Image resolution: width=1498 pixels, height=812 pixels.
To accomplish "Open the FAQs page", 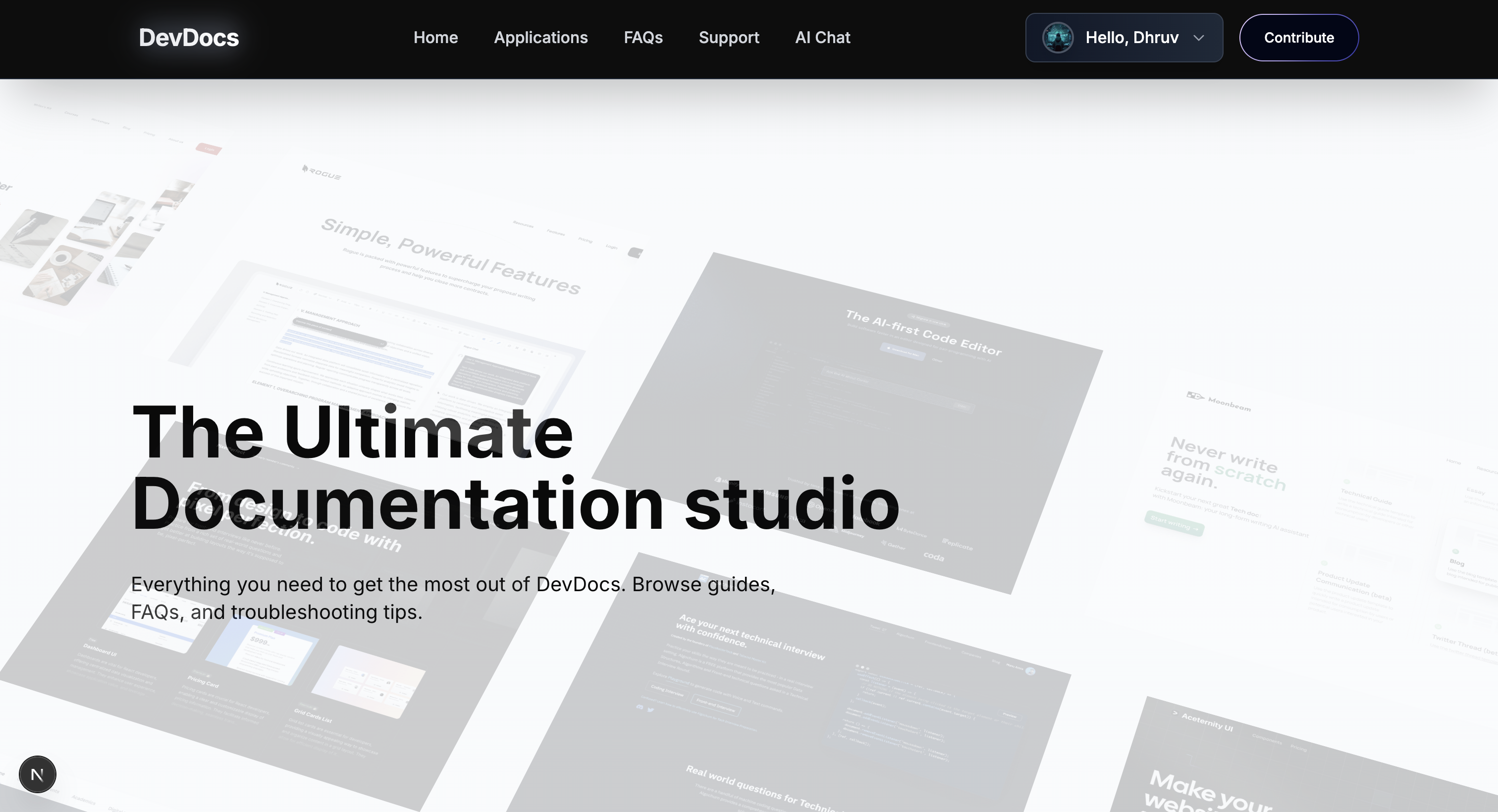I will tap(643, 38).
